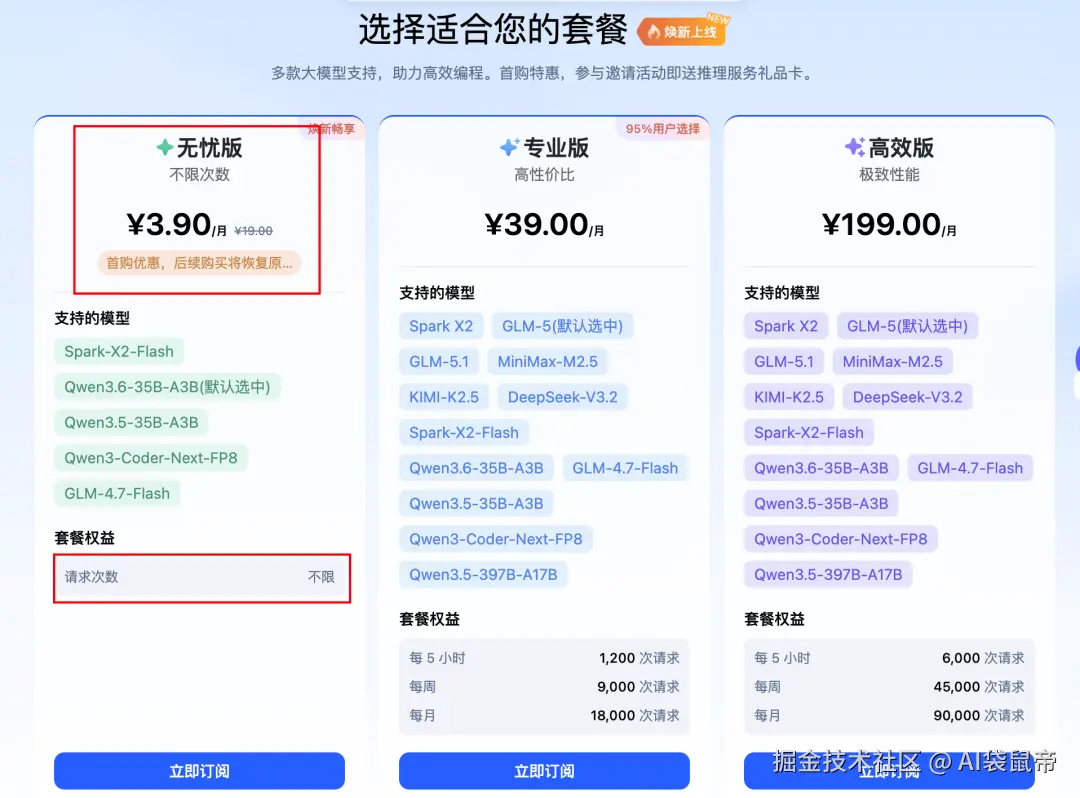
Task: Click the 请求次数 不限 row
Action: 201,577
